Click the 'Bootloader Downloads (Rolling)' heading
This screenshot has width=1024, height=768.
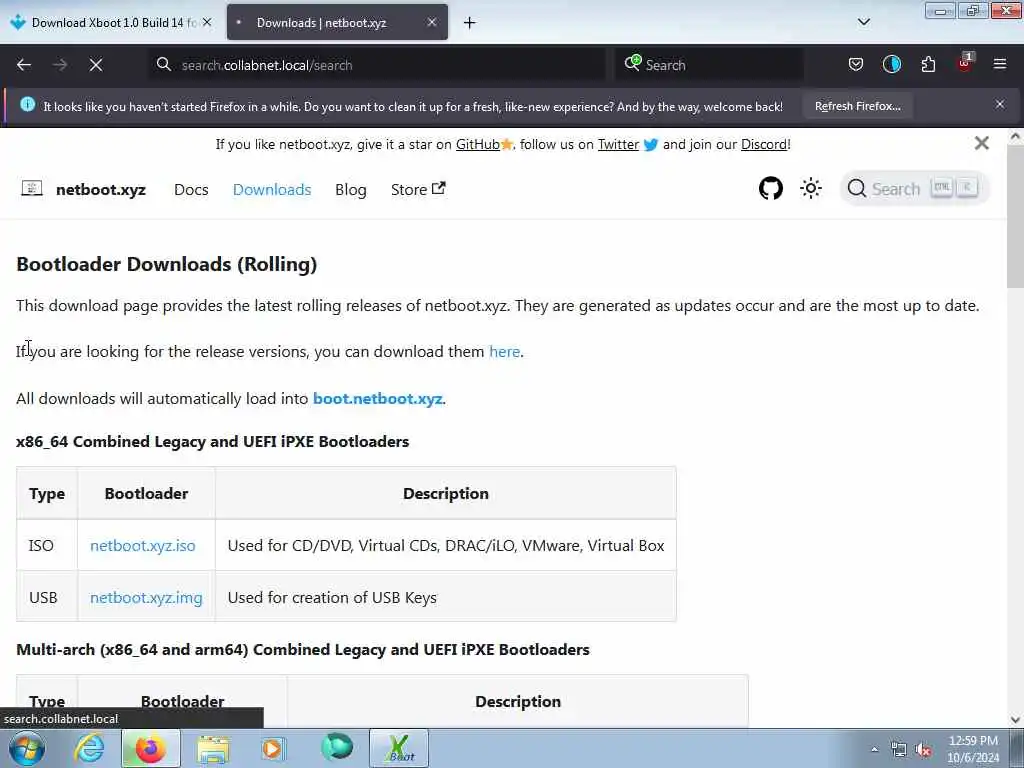(167, 264)
